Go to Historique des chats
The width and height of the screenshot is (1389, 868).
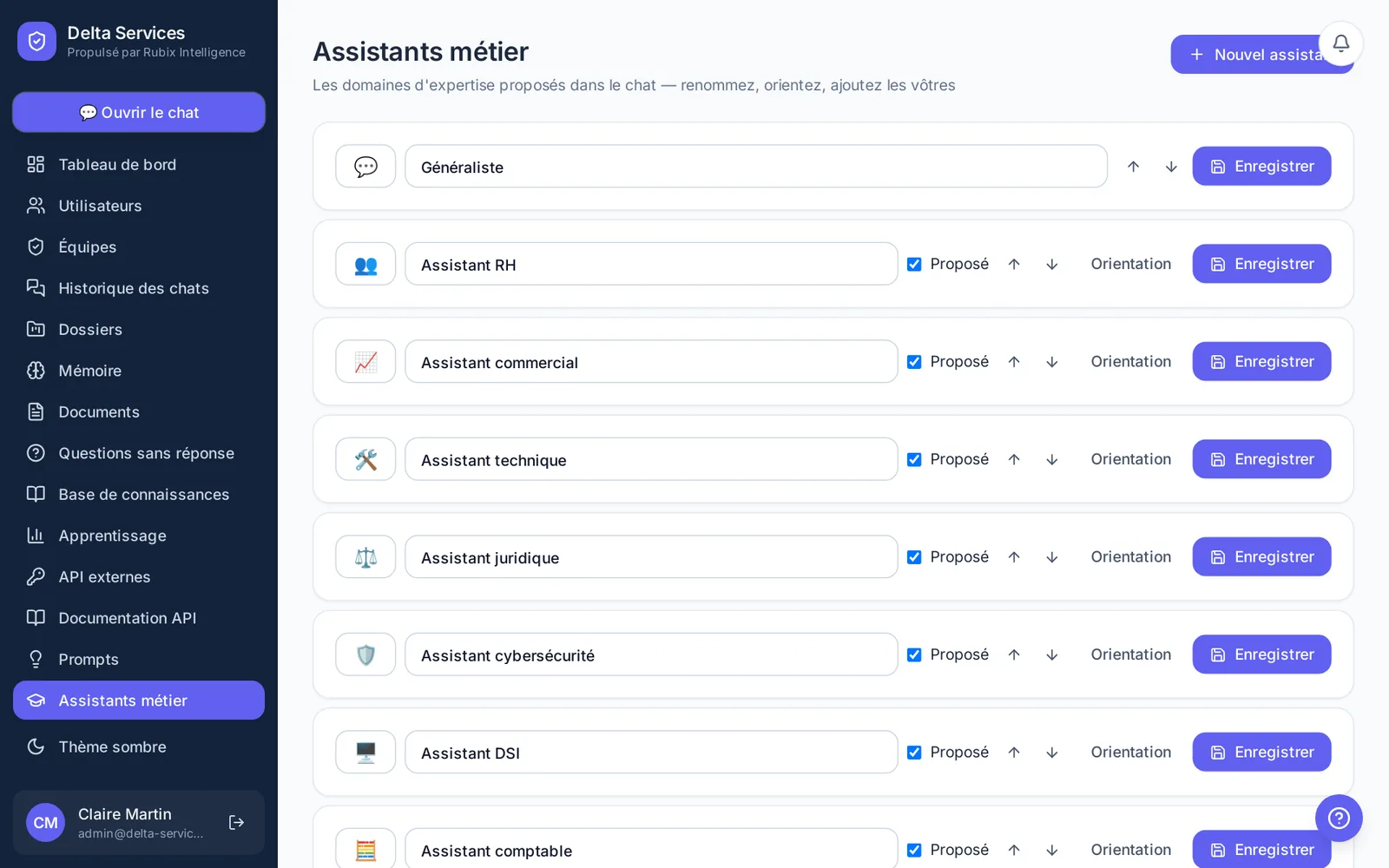coord(139,288)
